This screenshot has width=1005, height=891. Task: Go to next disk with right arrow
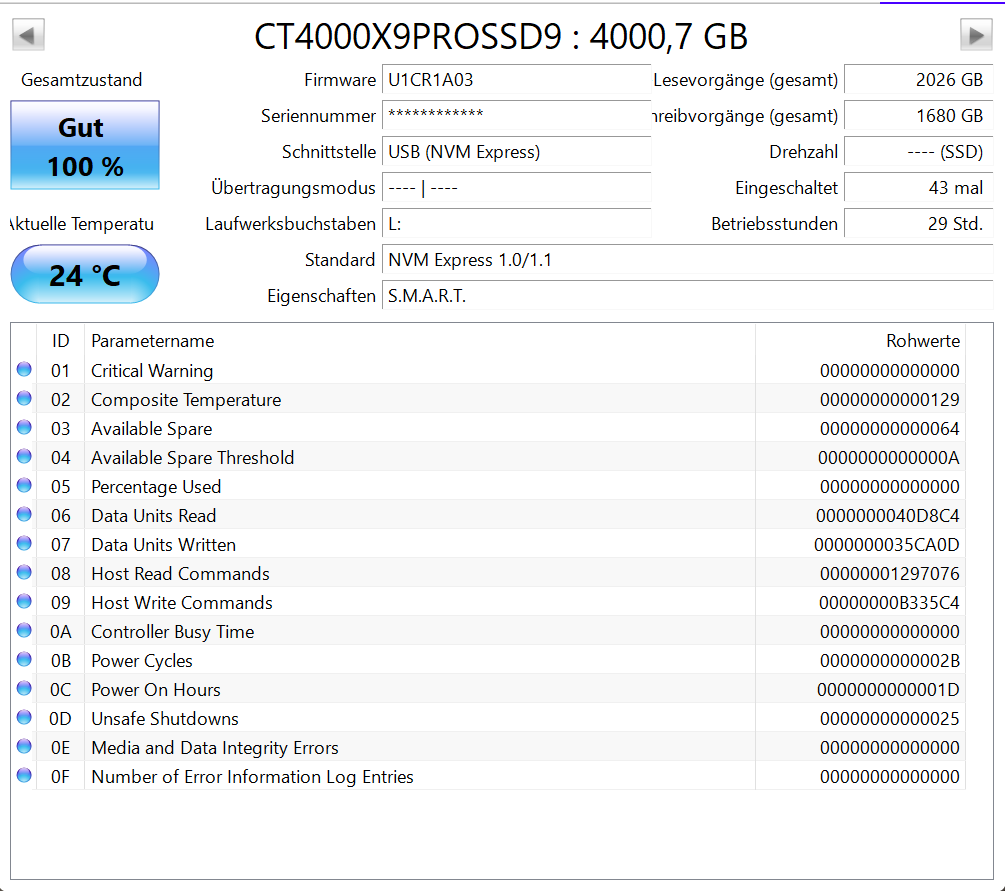click(x=976, y=35)
